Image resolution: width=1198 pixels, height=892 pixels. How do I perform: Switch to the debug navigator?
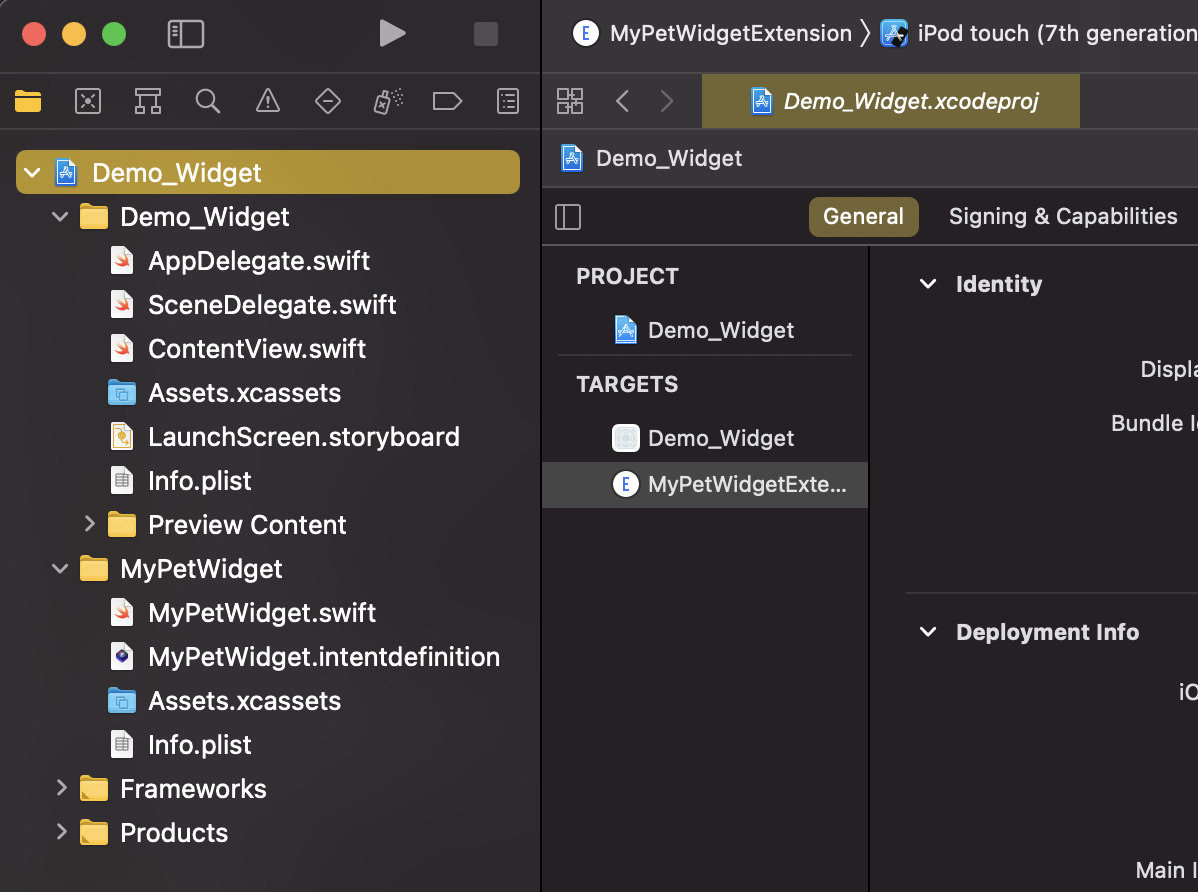pyautogui.click(x=388, y=100)
